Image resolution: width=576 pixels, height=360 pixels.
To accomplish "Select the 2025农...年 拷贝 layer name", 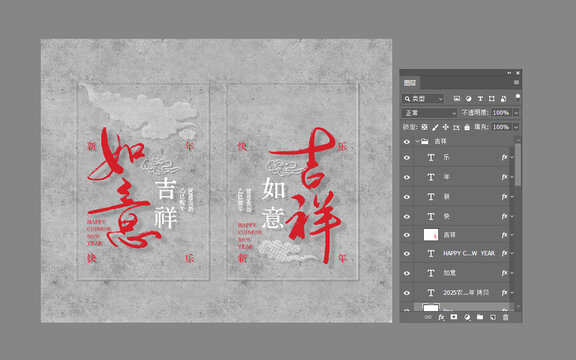I will coord(466,293).
